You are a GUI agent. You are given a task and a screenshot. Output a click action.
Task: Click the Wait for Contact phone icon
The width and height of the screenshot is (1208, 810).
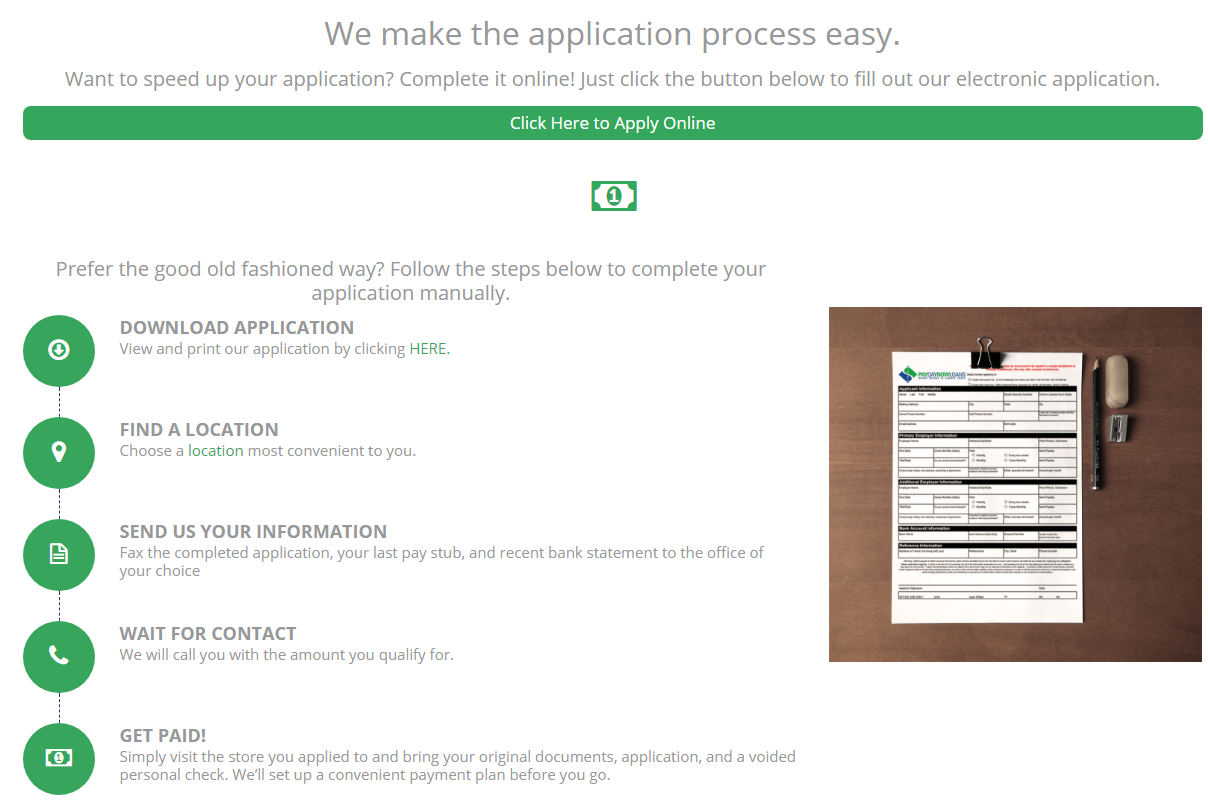coord(59,656)
